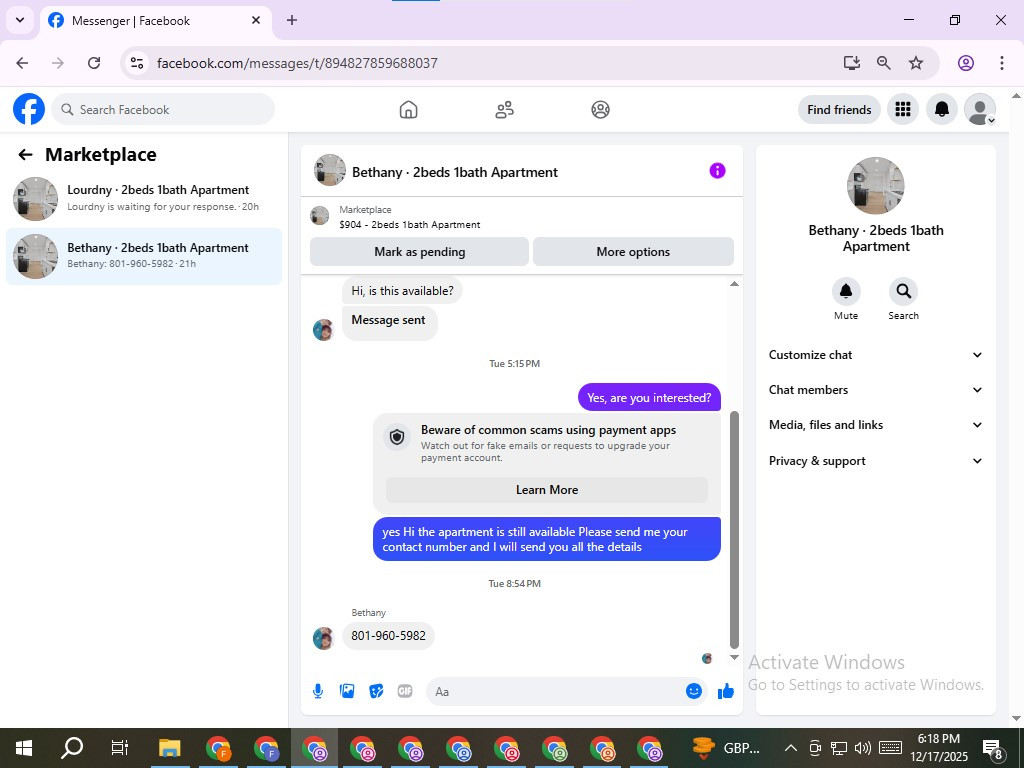Click the Find friends button
Image resolution: width=1024 pixels, height=768 pixels.
point(839,110)
